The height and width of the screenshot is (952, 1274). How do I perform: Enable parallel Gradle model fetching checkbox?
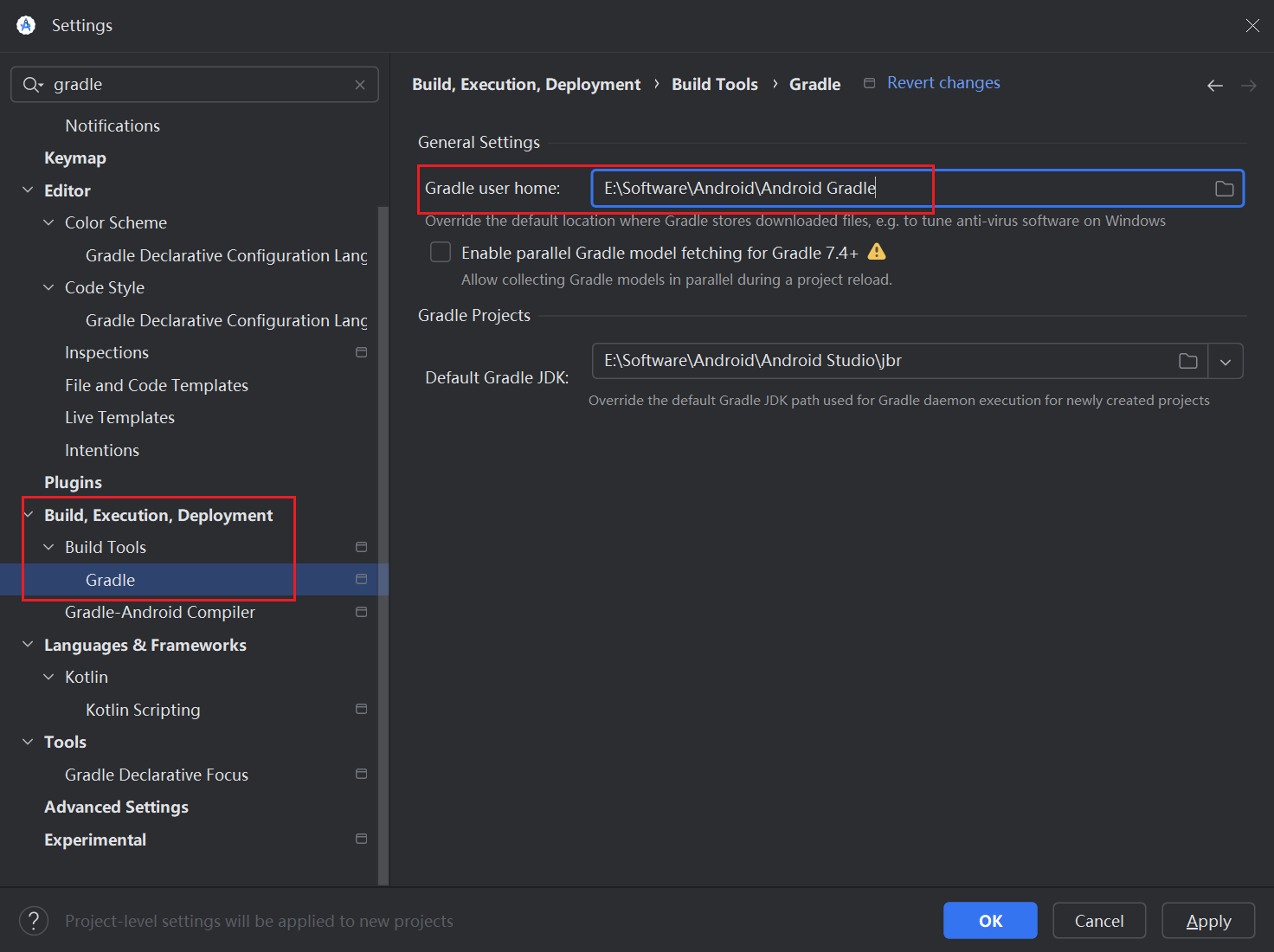pyautogui.click(x=441, y=252)
